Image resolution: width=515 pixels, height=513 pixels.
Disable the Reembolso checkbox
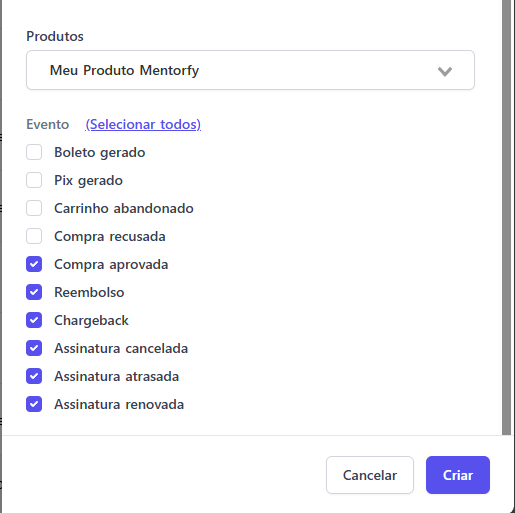34,292
